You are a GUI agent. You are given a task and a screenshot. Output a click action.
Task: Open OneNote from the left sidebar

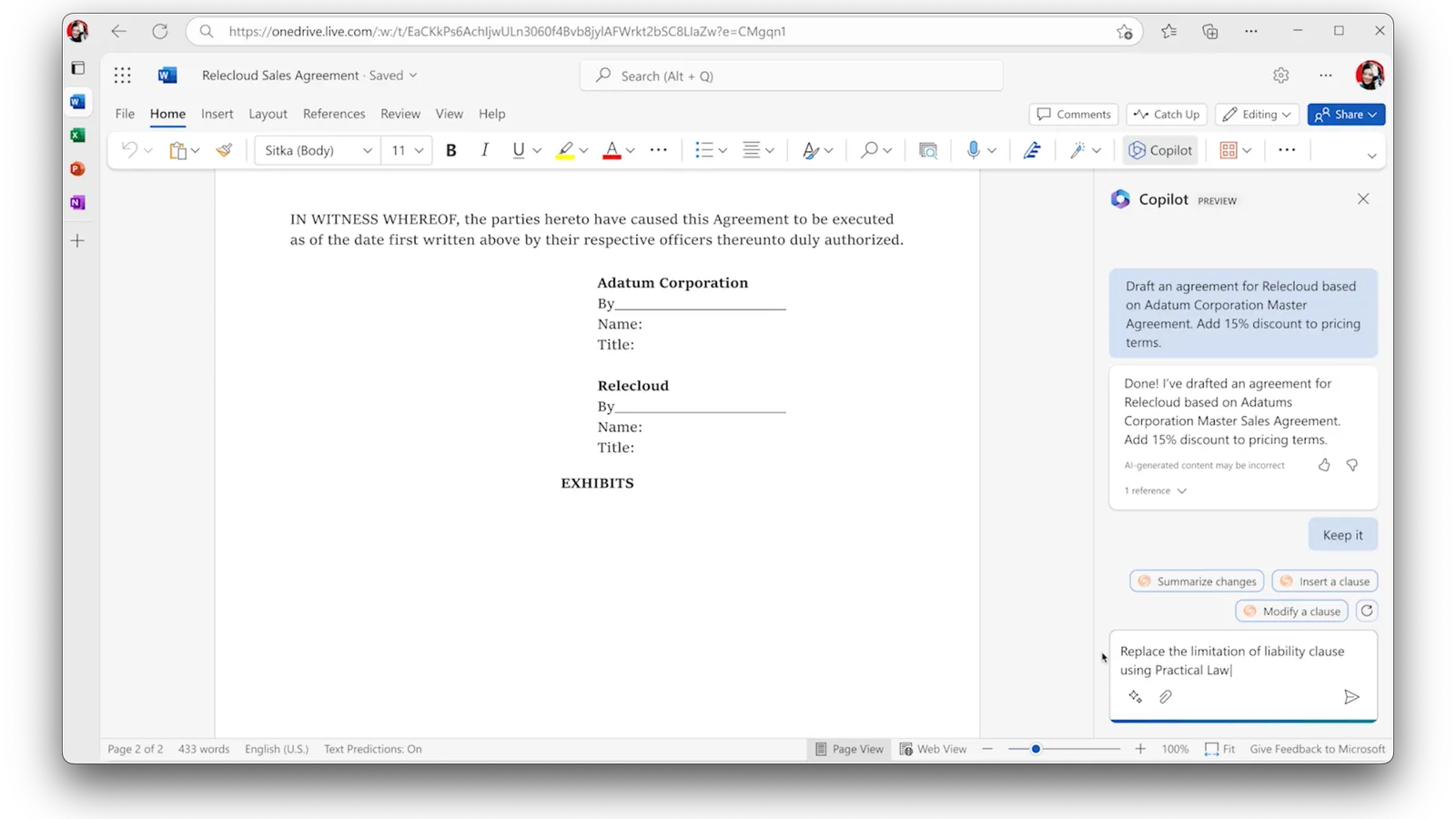[77, 203]
